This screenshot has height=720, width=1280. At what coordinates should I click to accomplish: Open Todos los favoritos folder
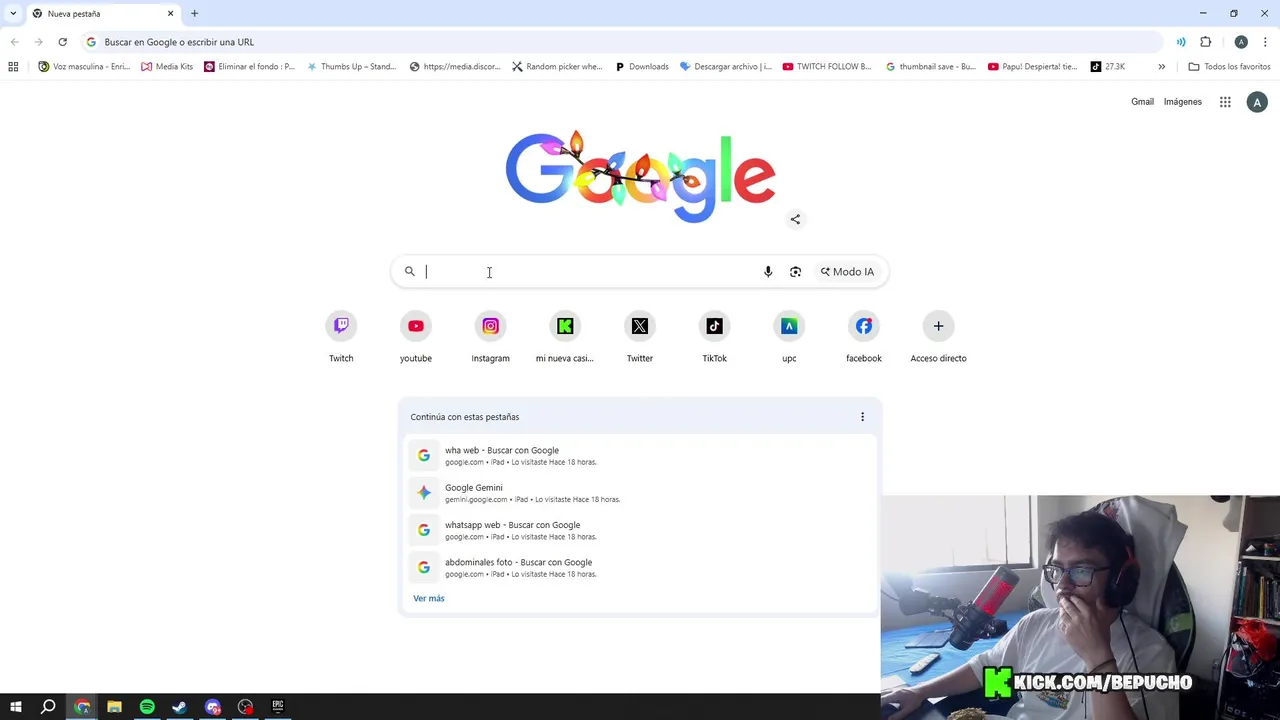(1229, 67)
